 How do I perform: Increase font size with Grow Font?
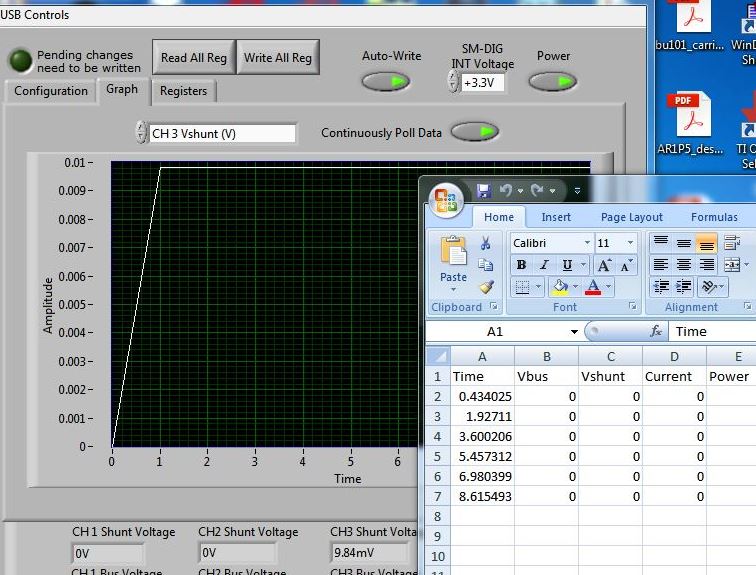tap(604, 265)
